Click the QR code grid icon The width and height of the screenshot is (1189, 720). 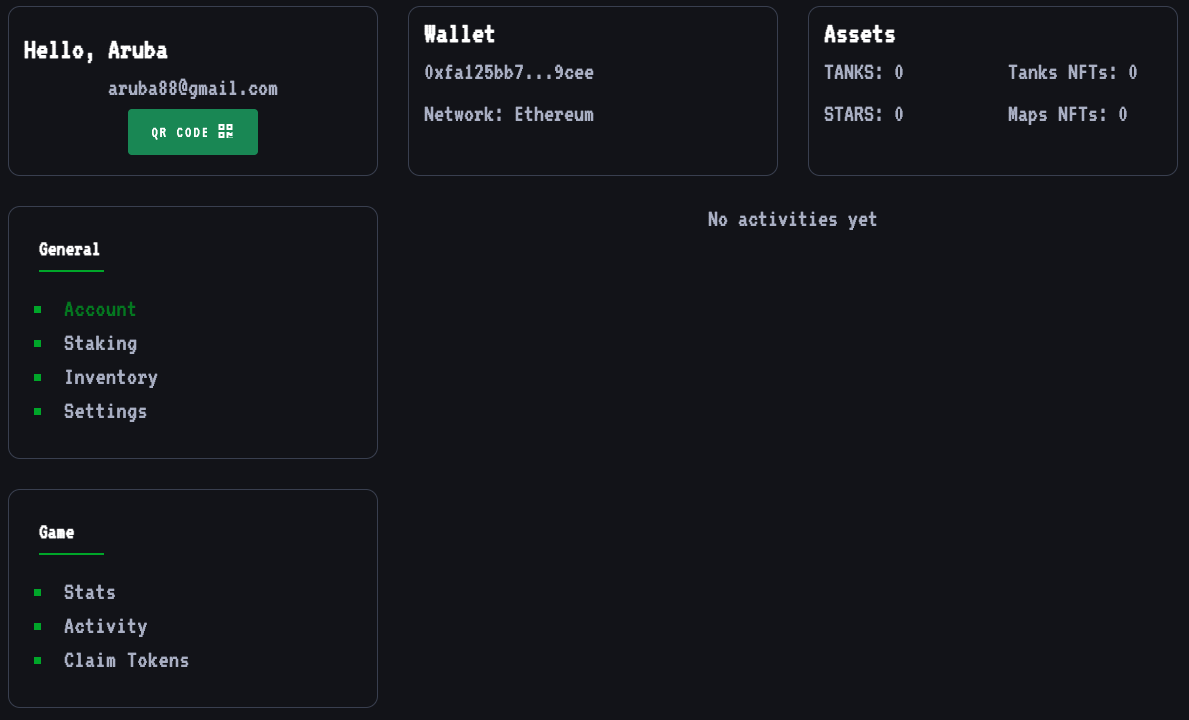226,132
